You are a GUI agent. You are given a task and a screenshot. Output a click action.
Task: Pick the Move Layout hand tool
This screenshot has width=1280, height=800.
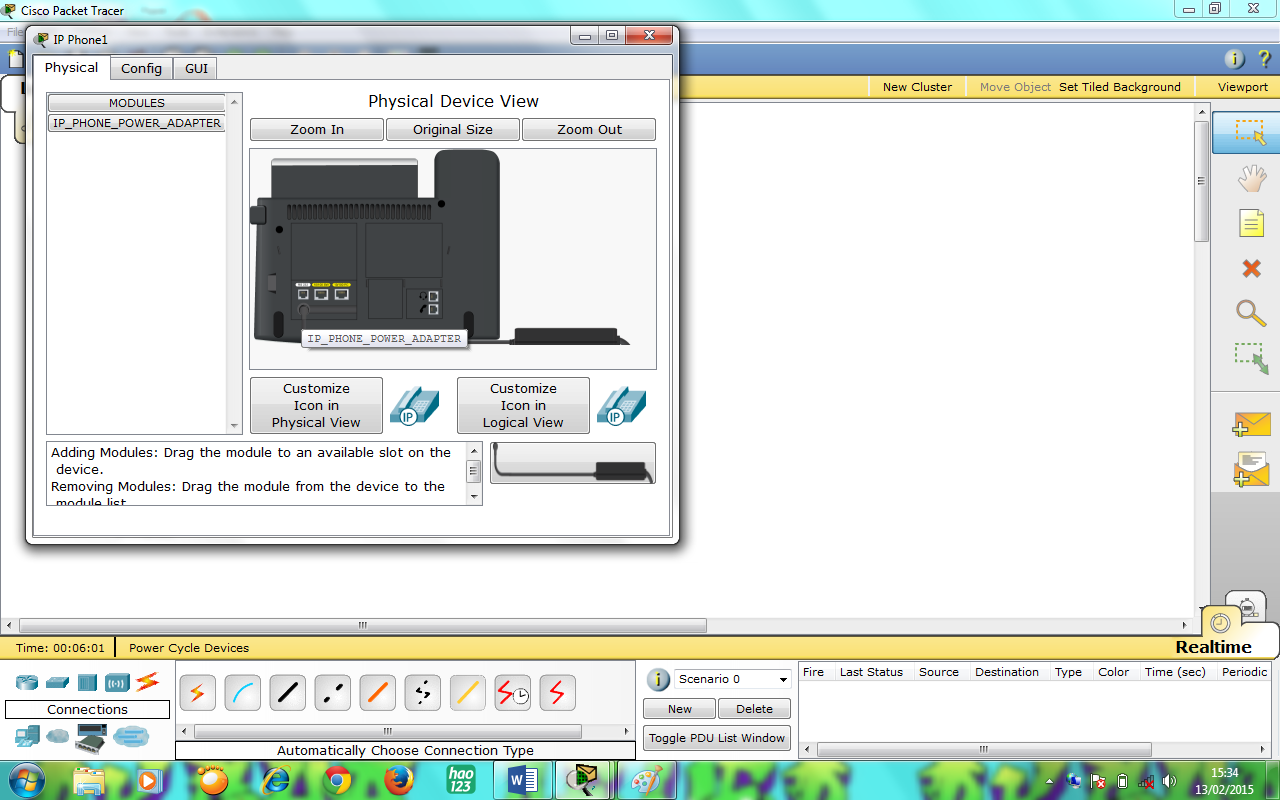coord(1251,179)
